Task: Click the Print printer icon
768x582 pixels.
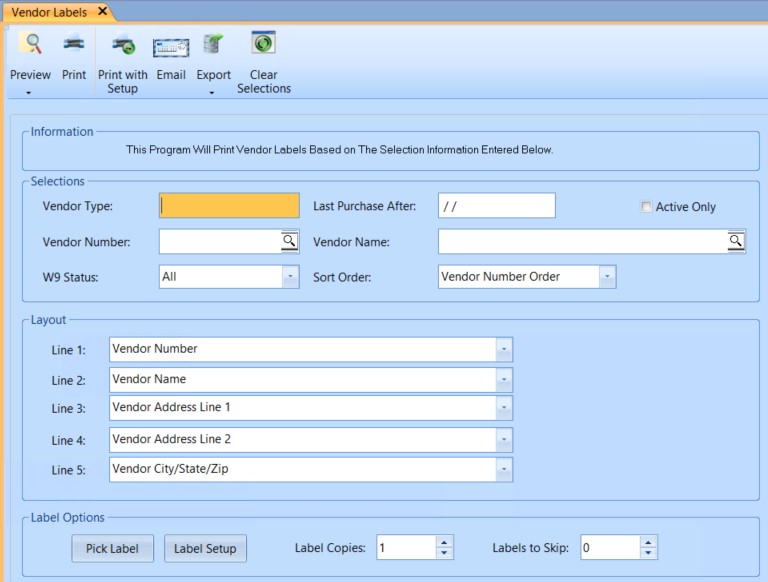Action: click(x=74, y=44)
